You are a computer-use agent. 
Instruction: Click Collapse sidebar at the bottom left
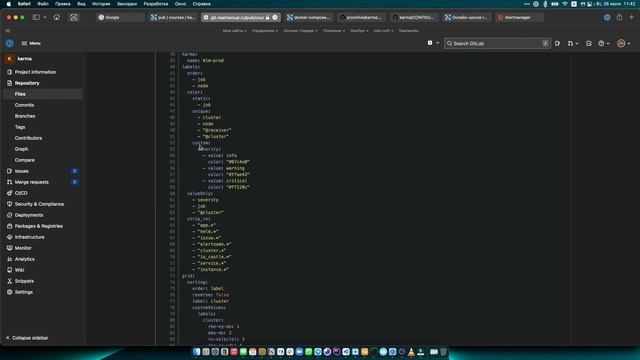[x=27, y=338]
